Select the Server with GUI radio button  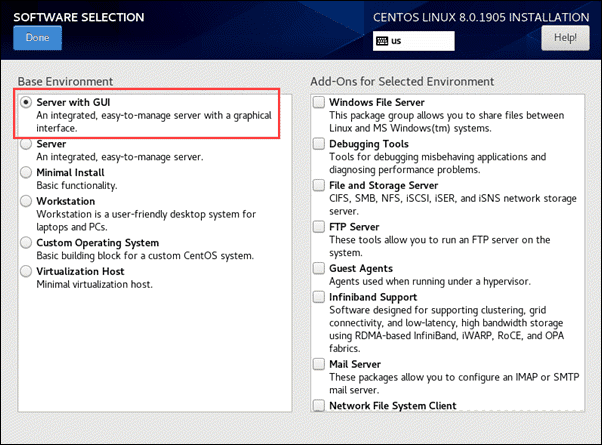(x=26, y=103)
